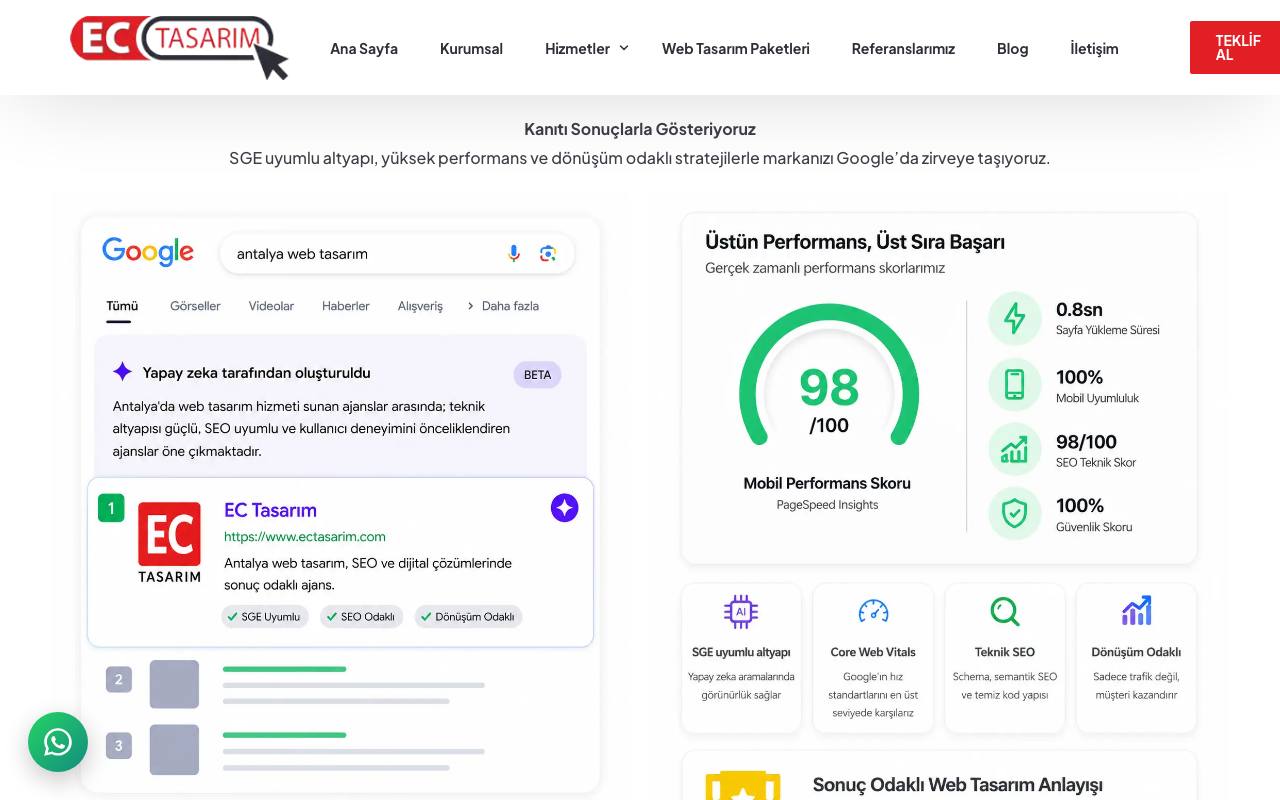The height and width of the screenshot is (800, 1280).
Task: Open the Ana Sayfa menu item
Action: (364, 48)
